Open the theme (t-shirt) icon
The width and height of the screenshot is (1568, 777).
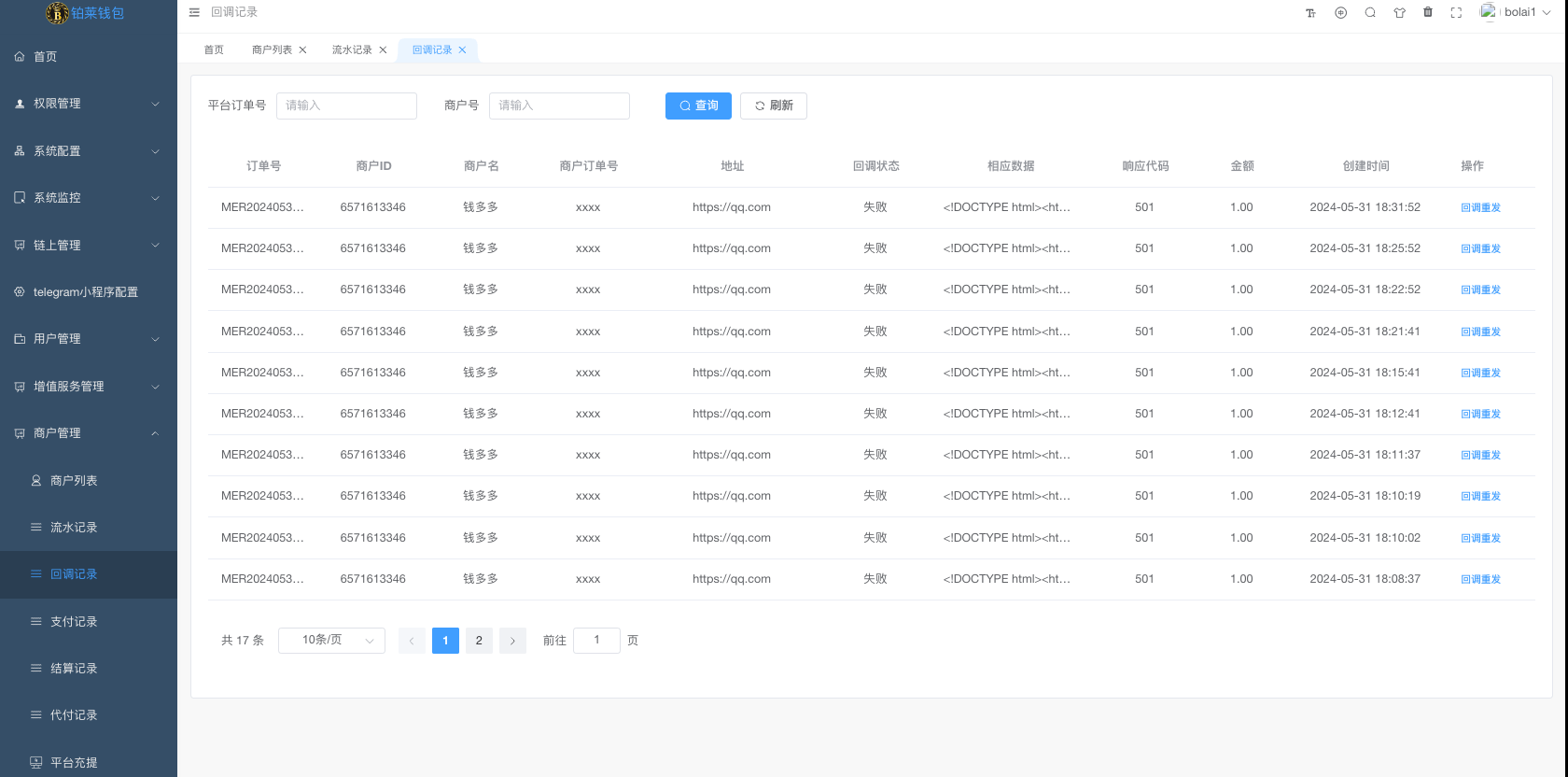tap(1399, 13)
